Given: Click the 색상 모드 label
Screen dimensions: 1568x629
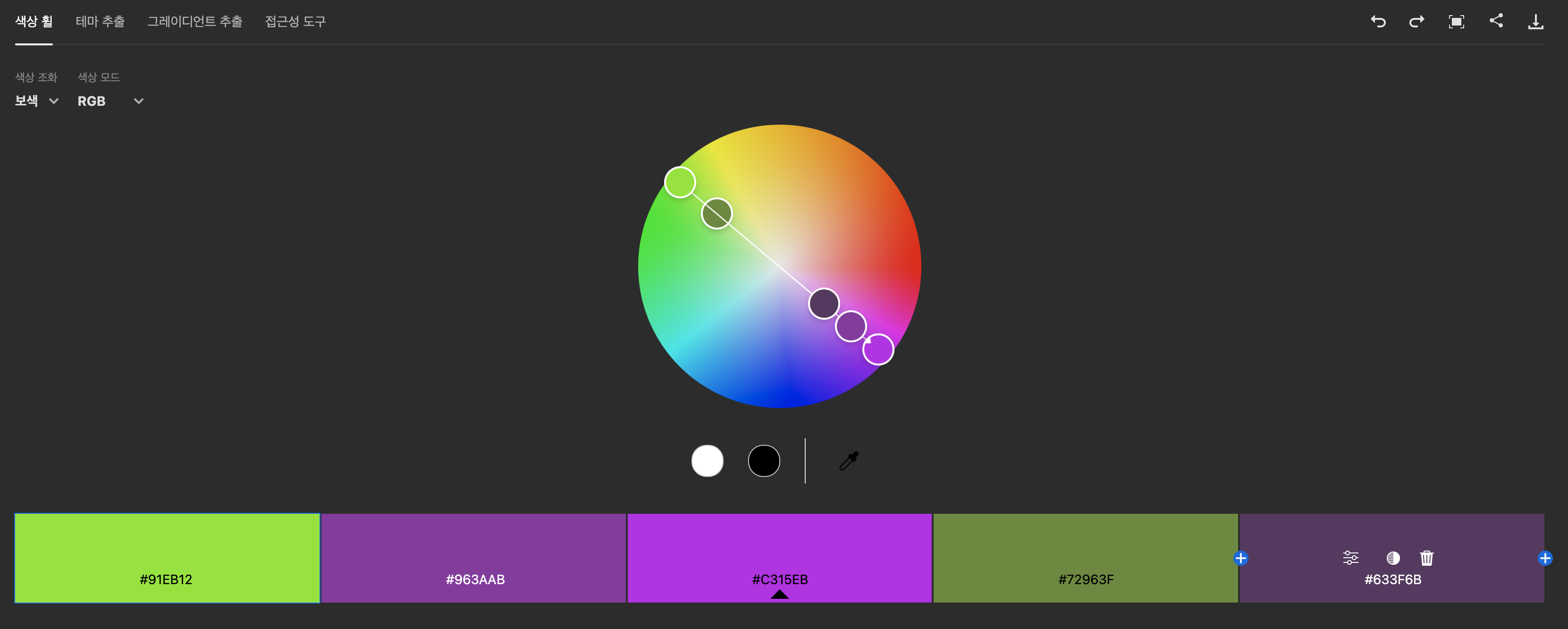Looking at the screenshot, I should pos(99,77).
